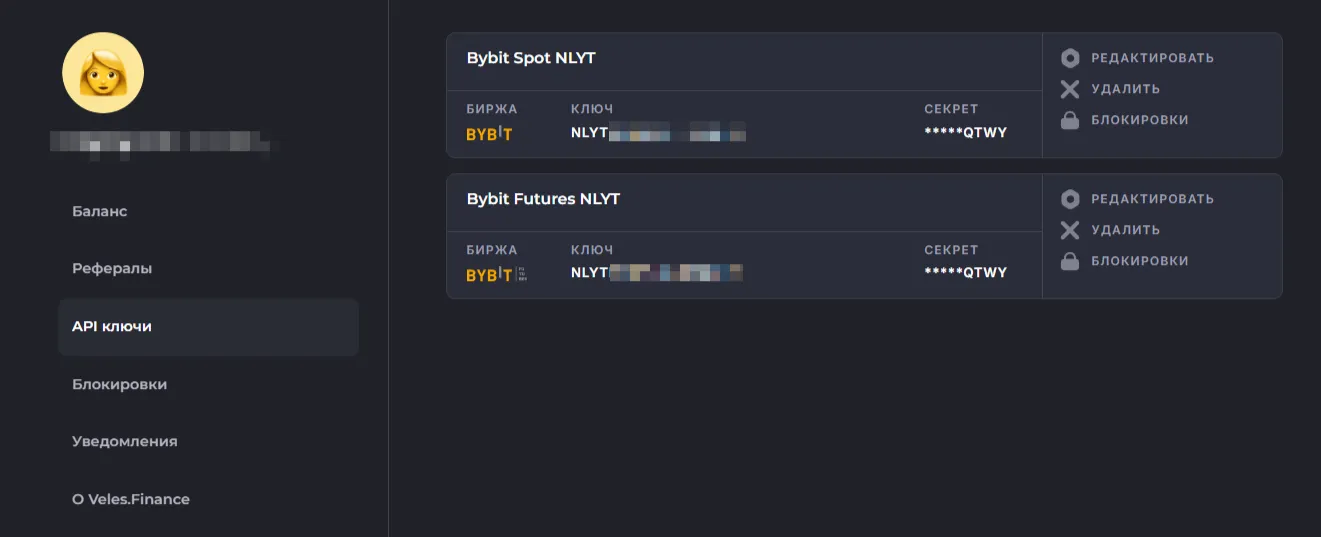This screenshot has height=537, width=1321.
Task: Click the edit hexagon icon for Bybit Futures
Action: (1070, 199)
